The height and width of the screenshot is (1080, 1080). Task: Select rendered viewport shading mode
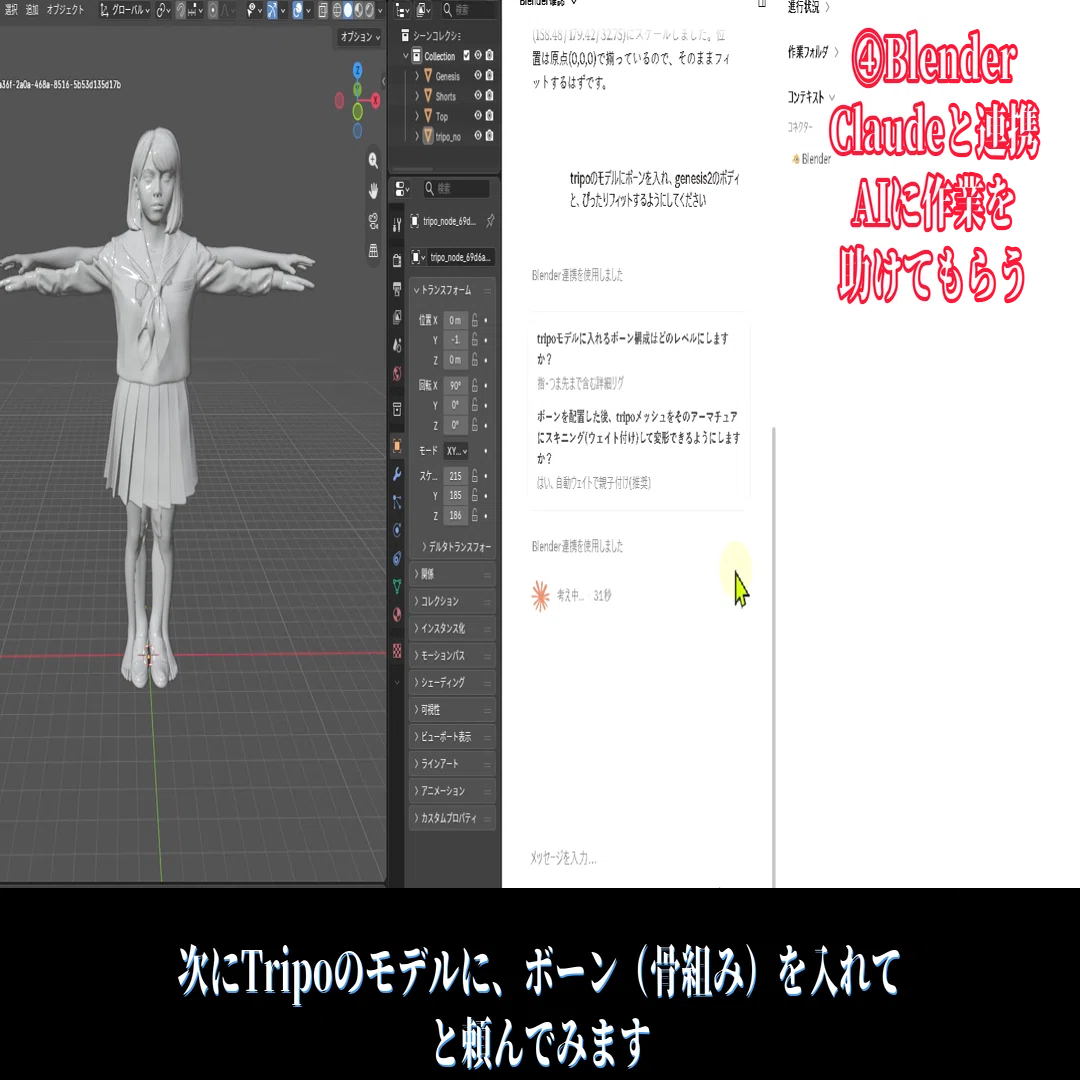[x=369, y=10]
